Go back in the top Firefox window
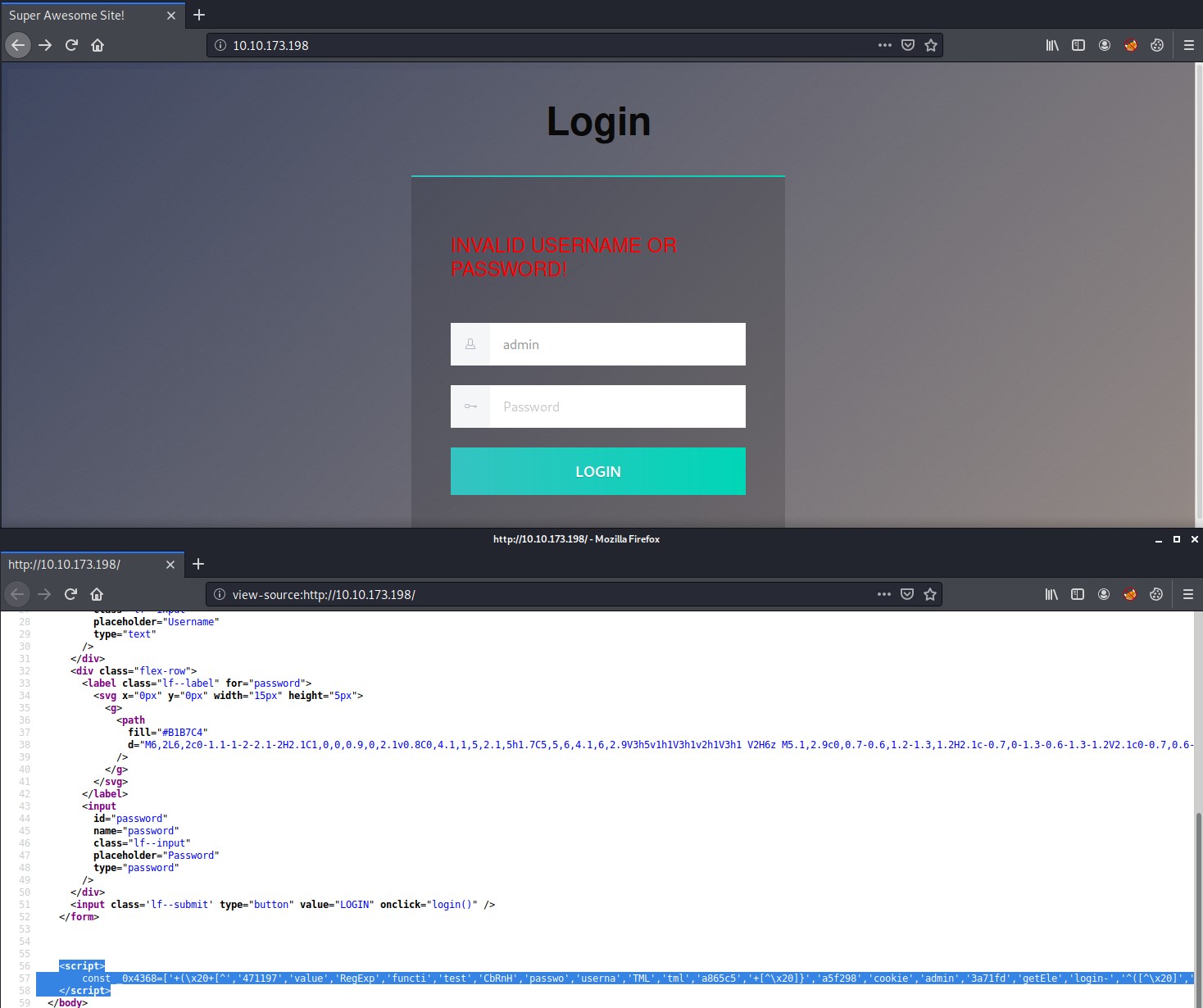 coord(18,45)
